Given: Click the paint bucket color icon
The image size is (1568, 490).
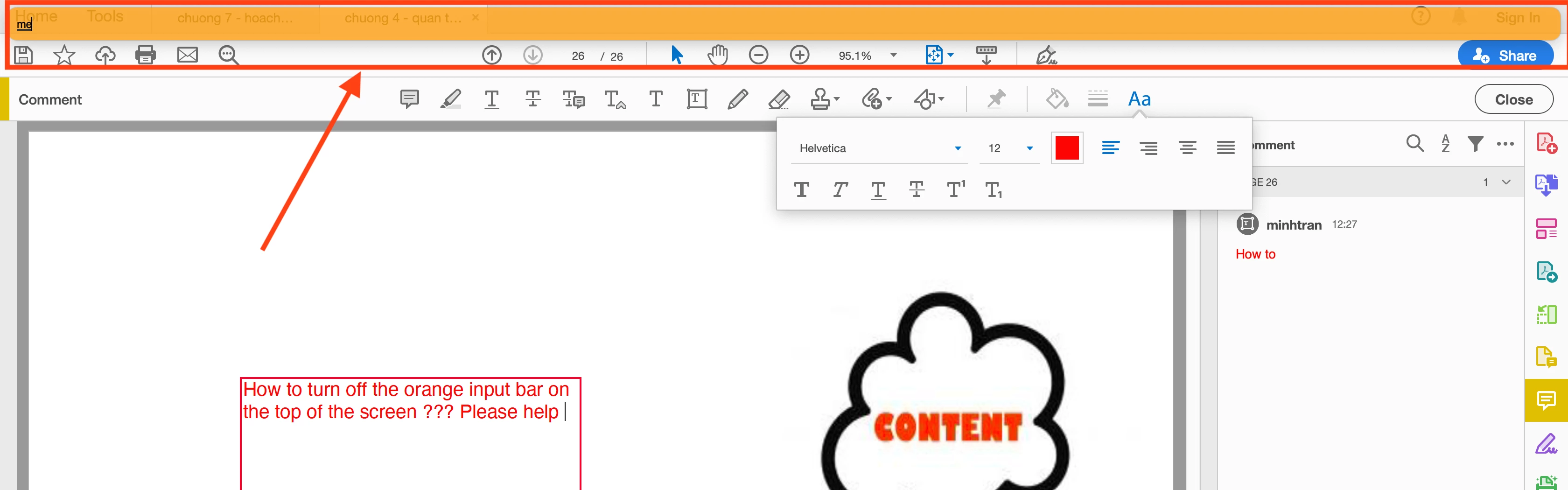Looking at the screenshot, I should coord(1057,98).
